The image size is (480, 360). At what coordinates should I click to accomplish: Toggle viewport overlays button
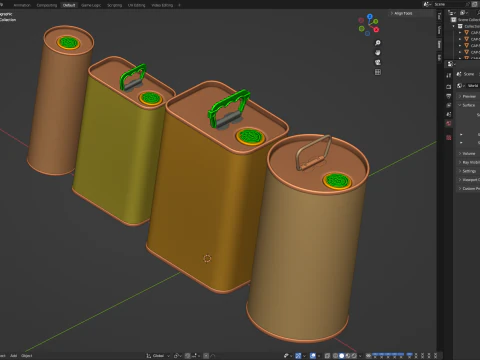coord(313,356)
